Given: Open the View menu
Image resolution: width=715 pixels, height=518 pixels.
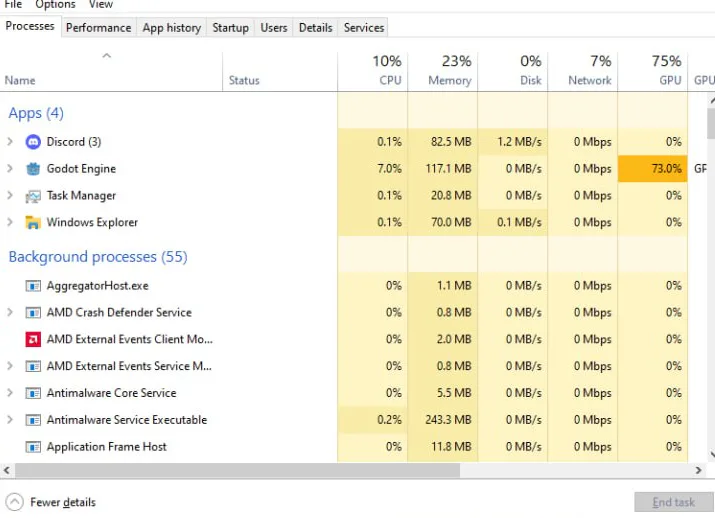Looking at the screenshot, I should [100, 5].
